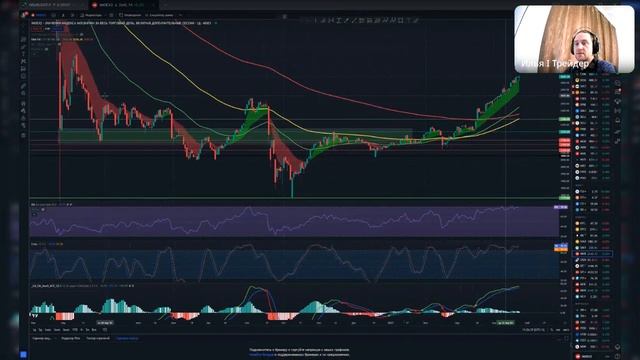This screenshot has width=640, height=360.
Task: Open the Alerts sidebar icon with red badge
Action: pyautogui.click(x=618, y=91)
